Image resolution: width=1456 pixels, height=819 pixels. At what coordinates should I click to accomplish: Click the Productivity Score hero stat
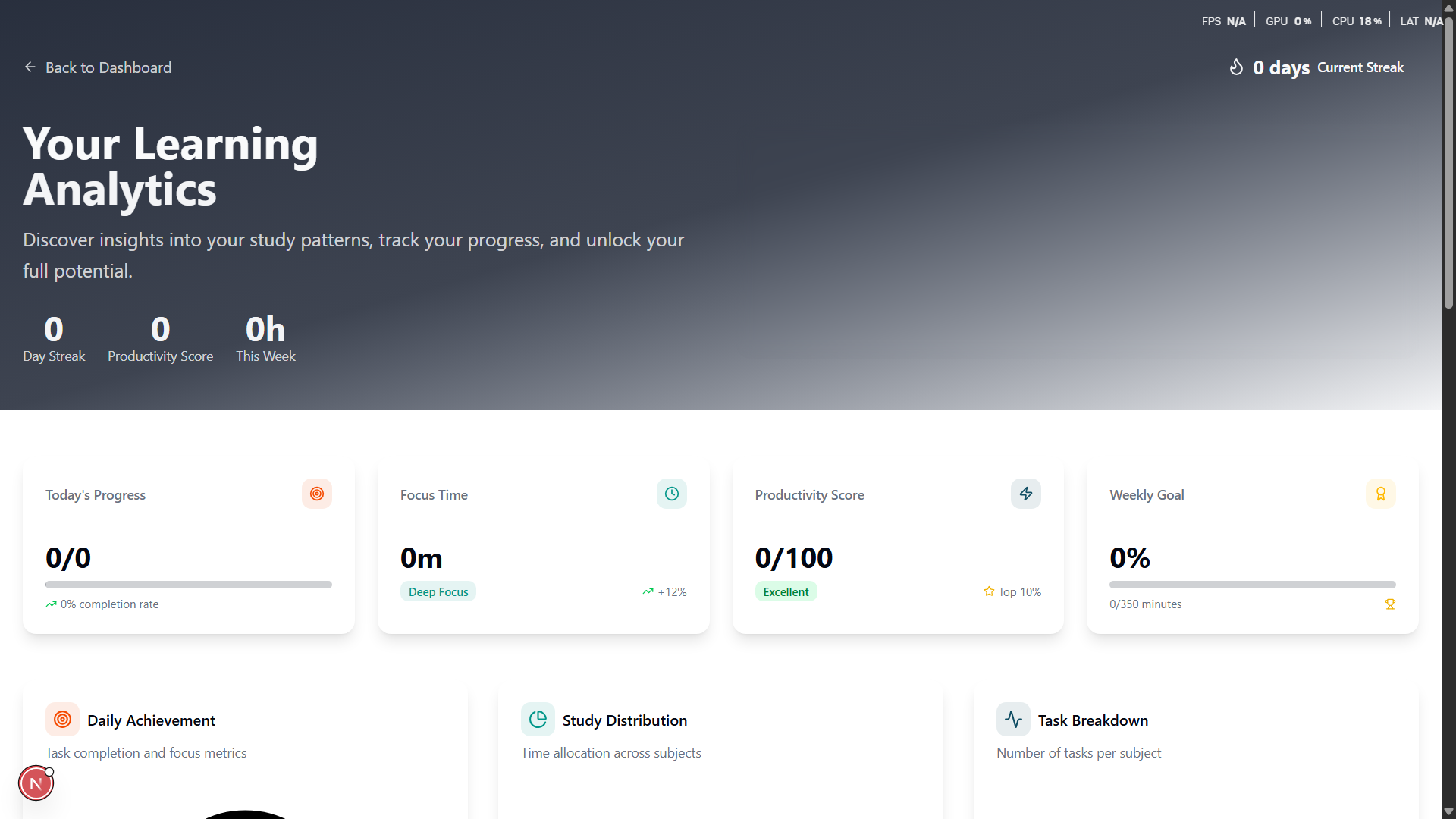click(160, 339)
